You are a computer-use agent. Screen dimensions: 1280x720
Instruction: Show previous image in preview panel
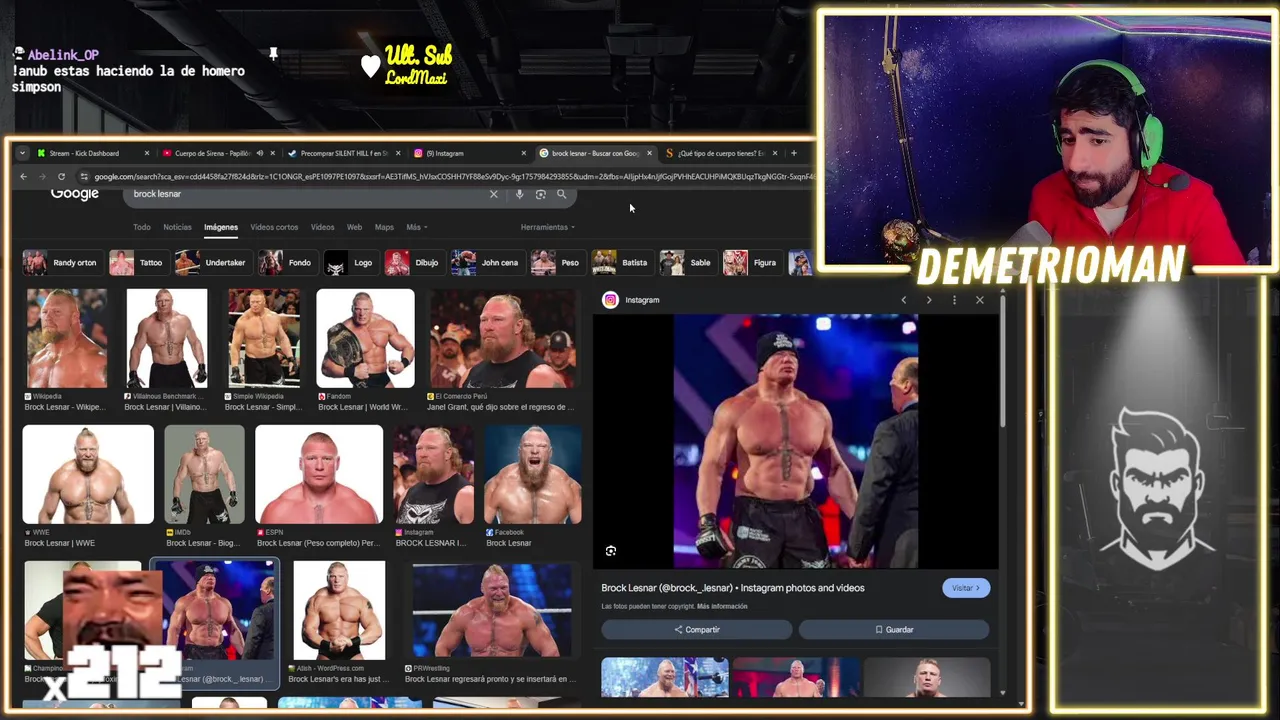coord(904,300)
